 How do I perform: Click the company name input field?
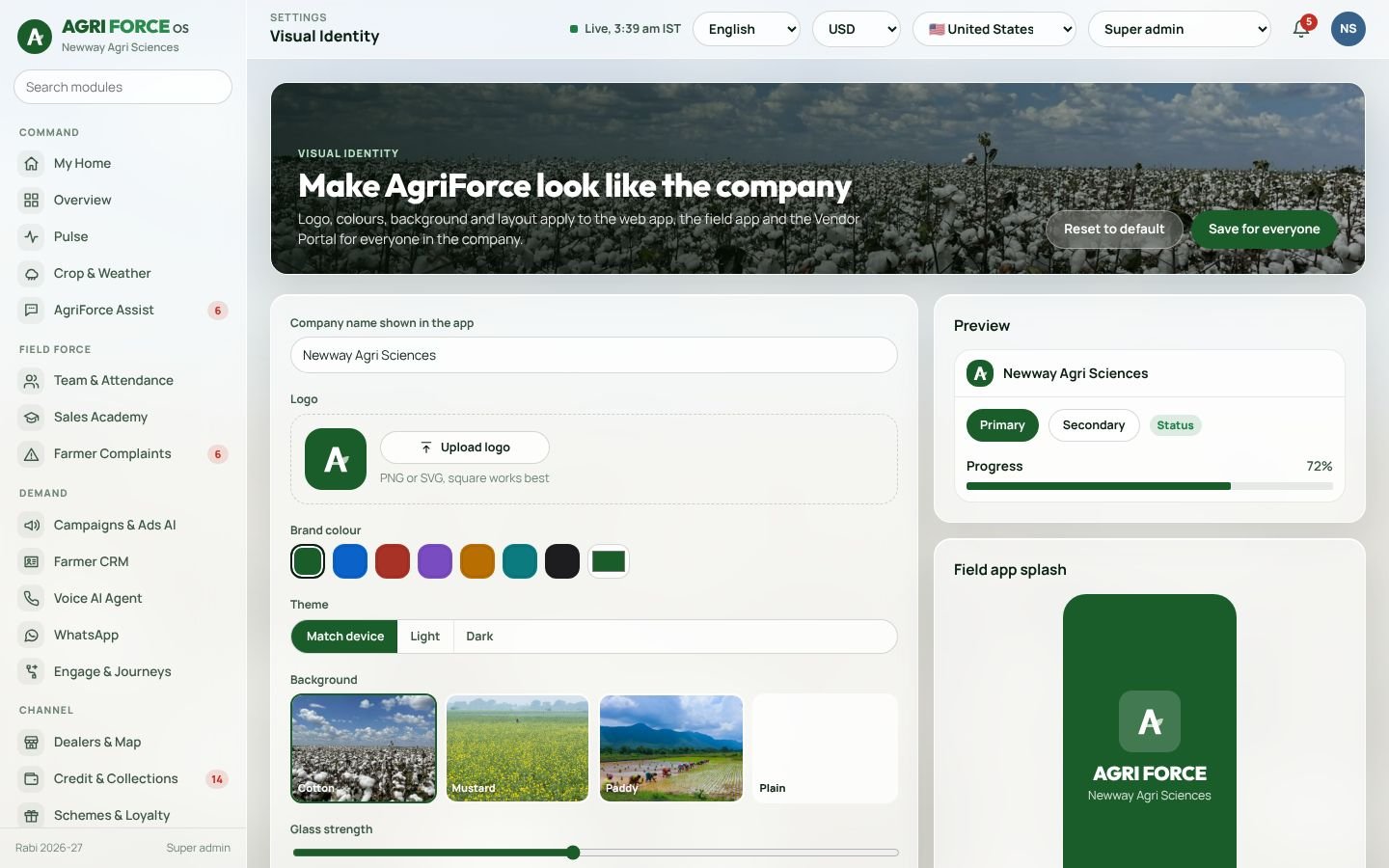pyautogui.click(x=594, y=355)
